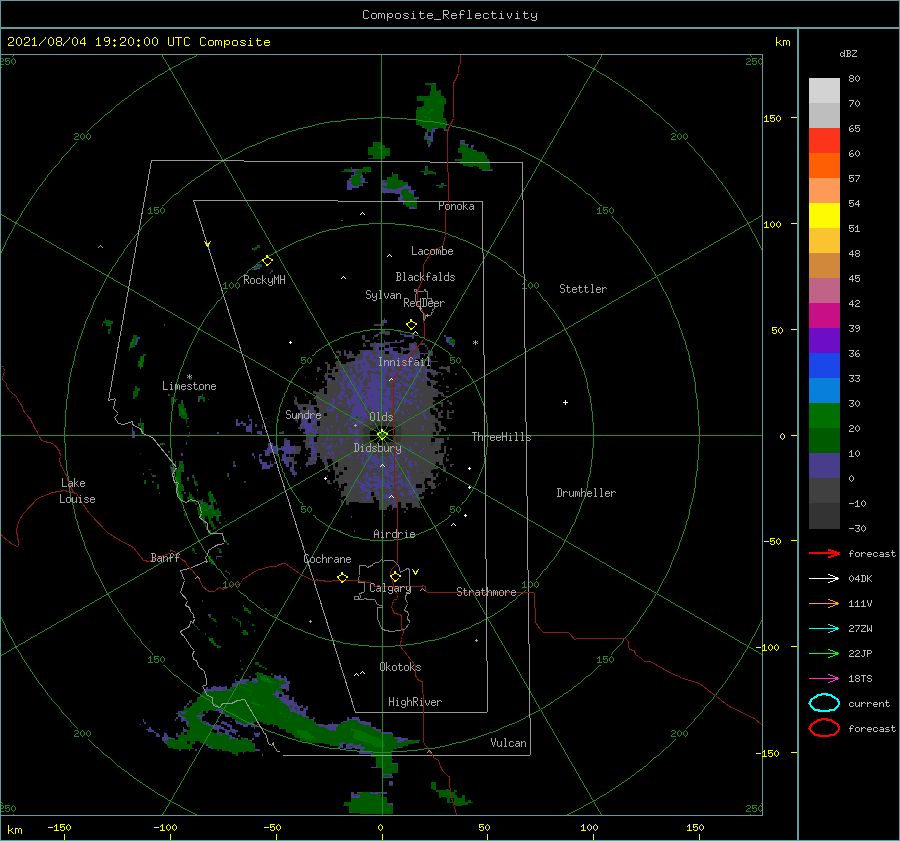The height and width of the screenshot is (841, 900).
Task: Click the magenta 18TS arrow legend icon
Action: click(824, 679)
